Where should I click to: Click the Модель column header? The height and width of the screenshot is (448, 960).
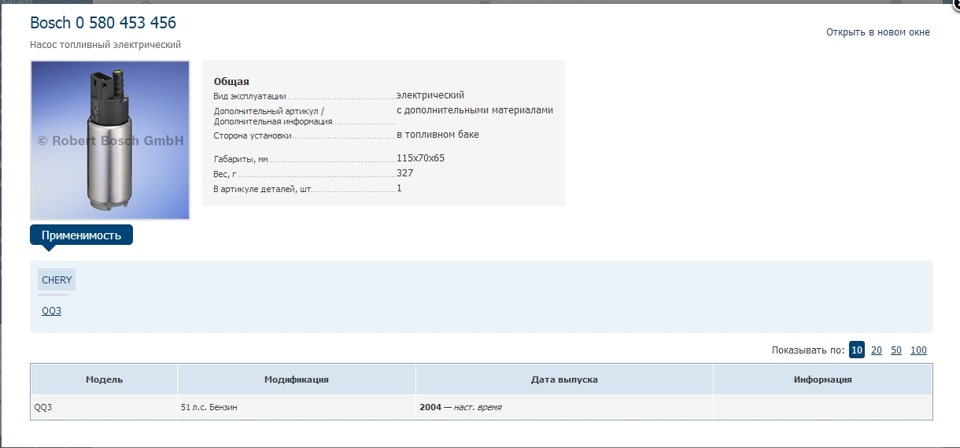104,379
